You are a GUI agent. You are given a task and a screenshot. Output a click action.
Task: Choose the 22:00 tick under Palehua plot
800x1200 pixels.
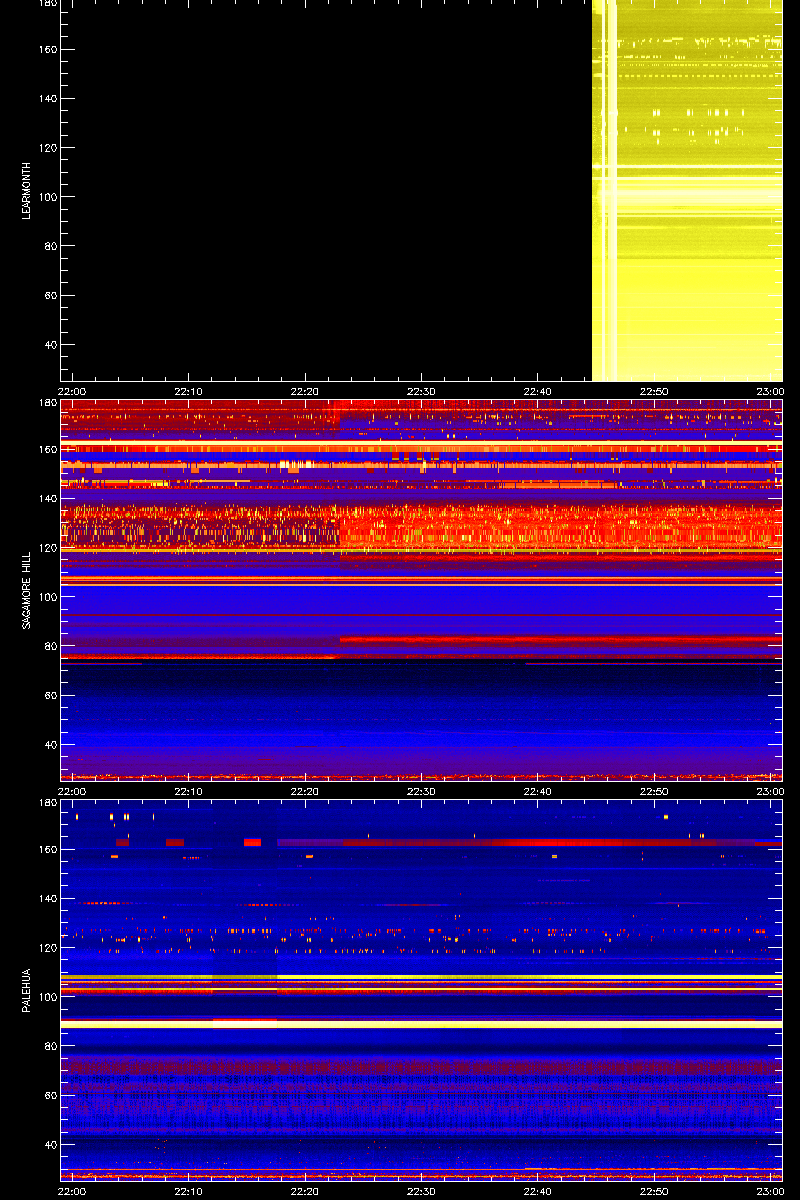(72, 1191)
